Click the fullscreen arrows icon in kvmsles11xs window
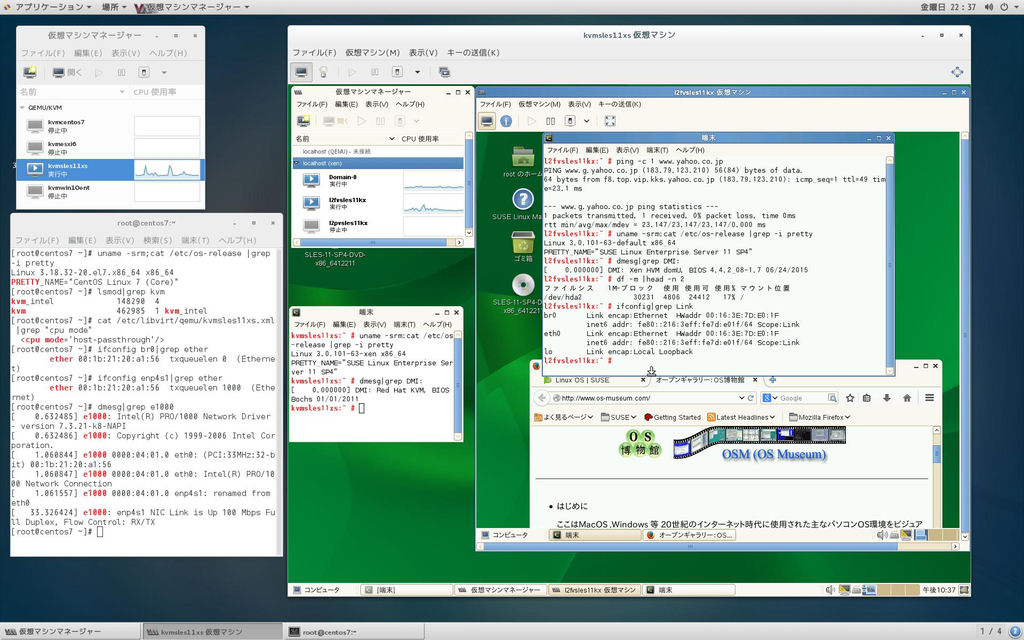 (x=957, y=72)
